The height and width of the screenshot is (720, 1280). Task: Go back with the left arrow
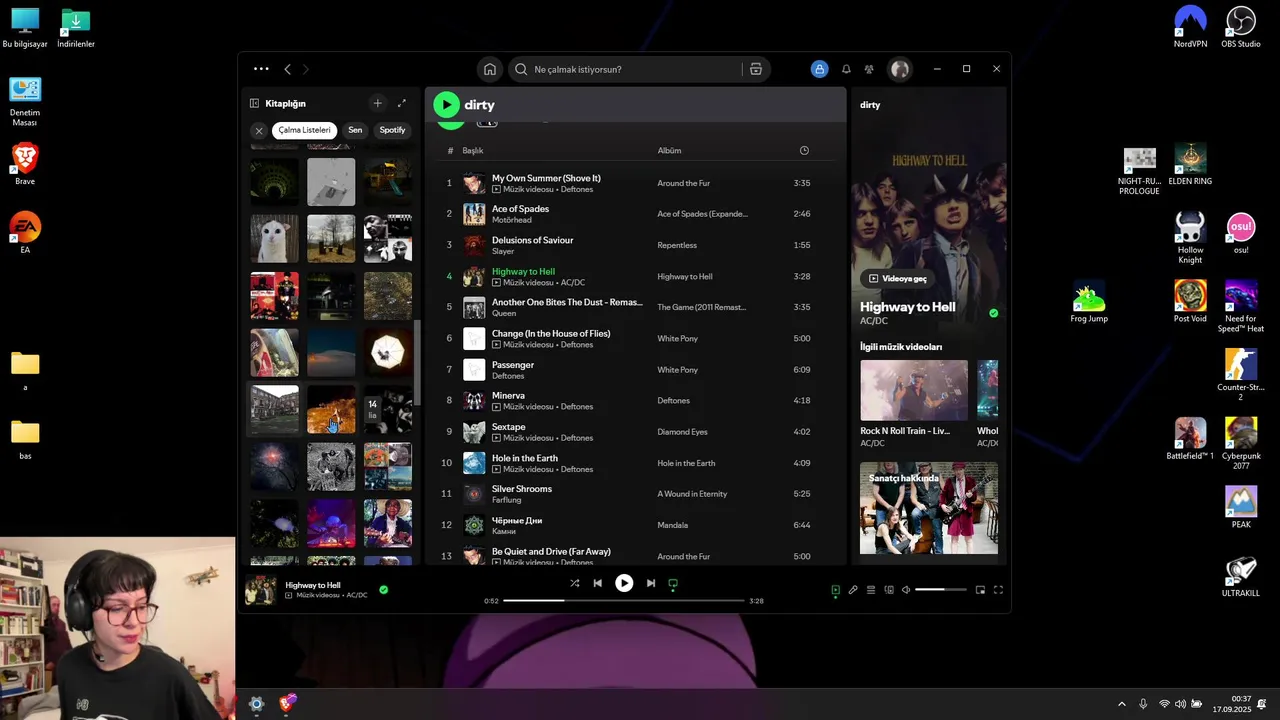[288, 69]
